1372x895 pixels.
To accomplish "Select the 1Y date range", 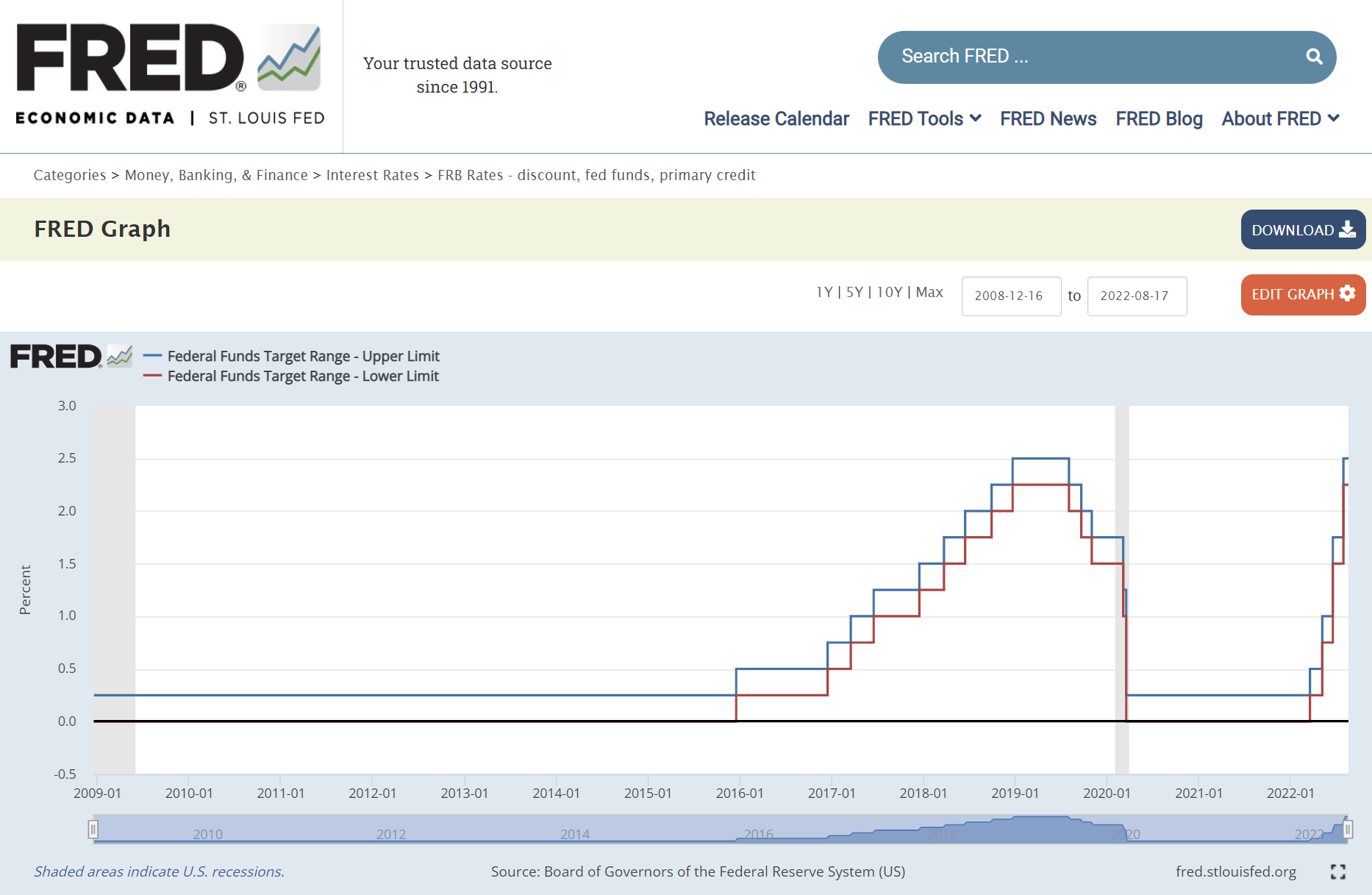I will [x=824, y=292].
